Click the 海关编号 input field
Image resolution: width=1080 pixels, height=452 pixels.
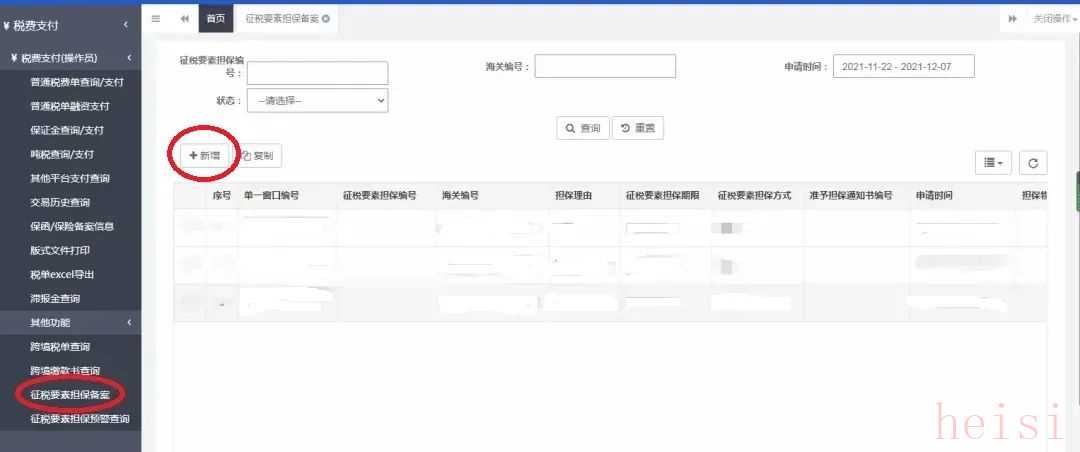pyautogui.click(x=605, y=66)
